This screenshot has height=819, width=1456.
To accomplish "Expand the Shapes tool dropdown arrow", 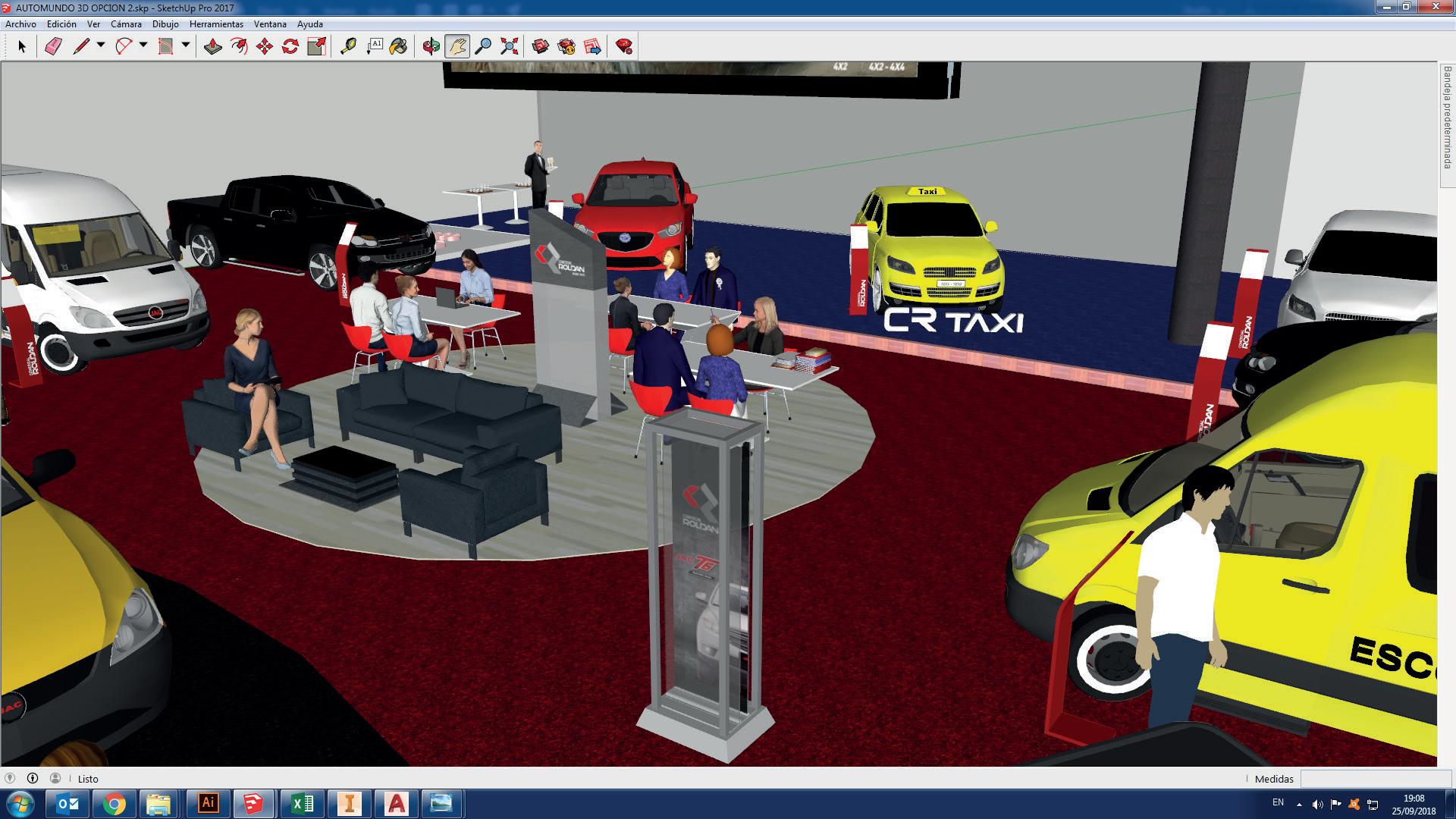I will click(x=185, y=45).
